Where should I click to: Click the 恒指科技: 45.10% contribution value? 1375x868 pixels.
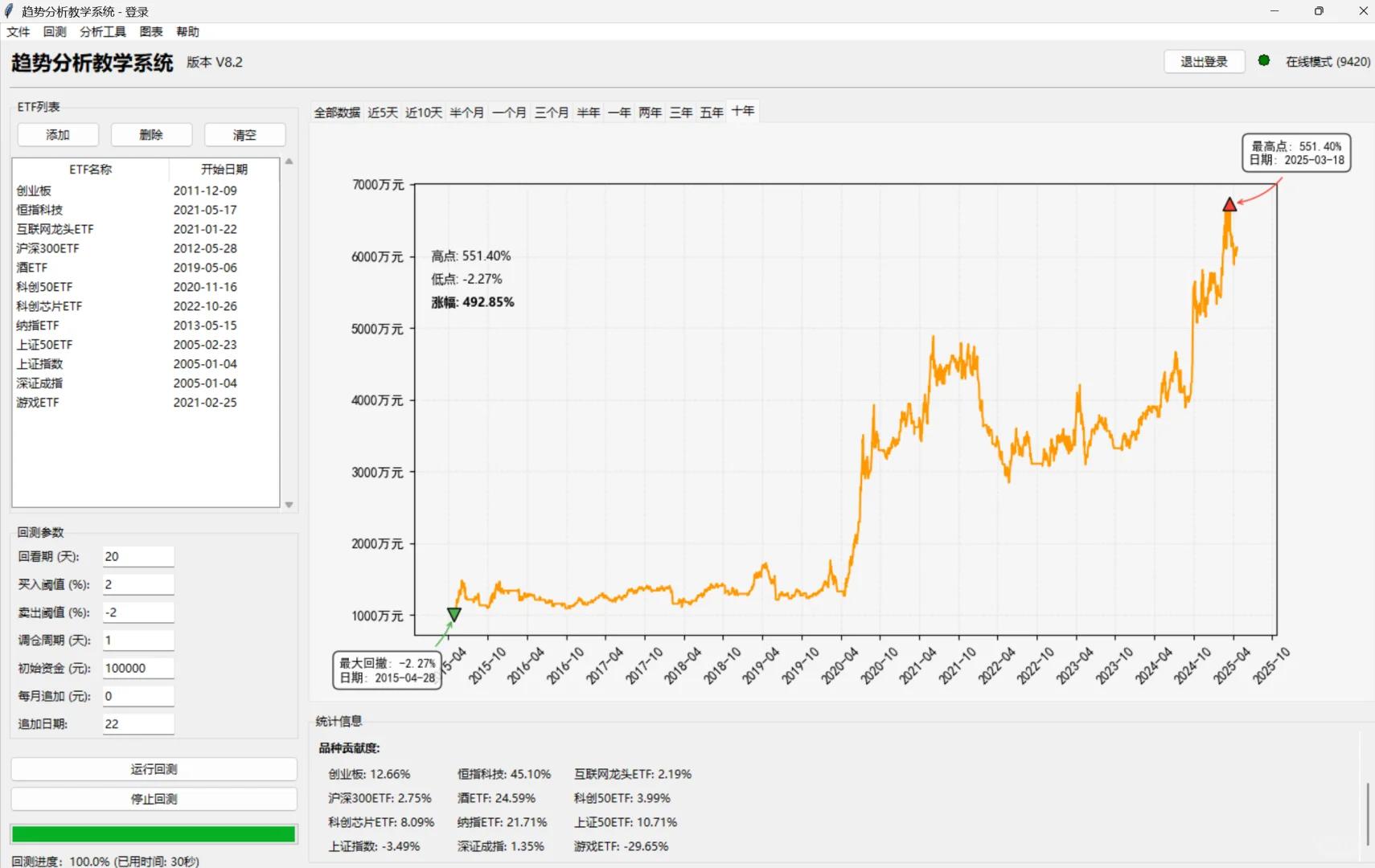pos(504,774)
